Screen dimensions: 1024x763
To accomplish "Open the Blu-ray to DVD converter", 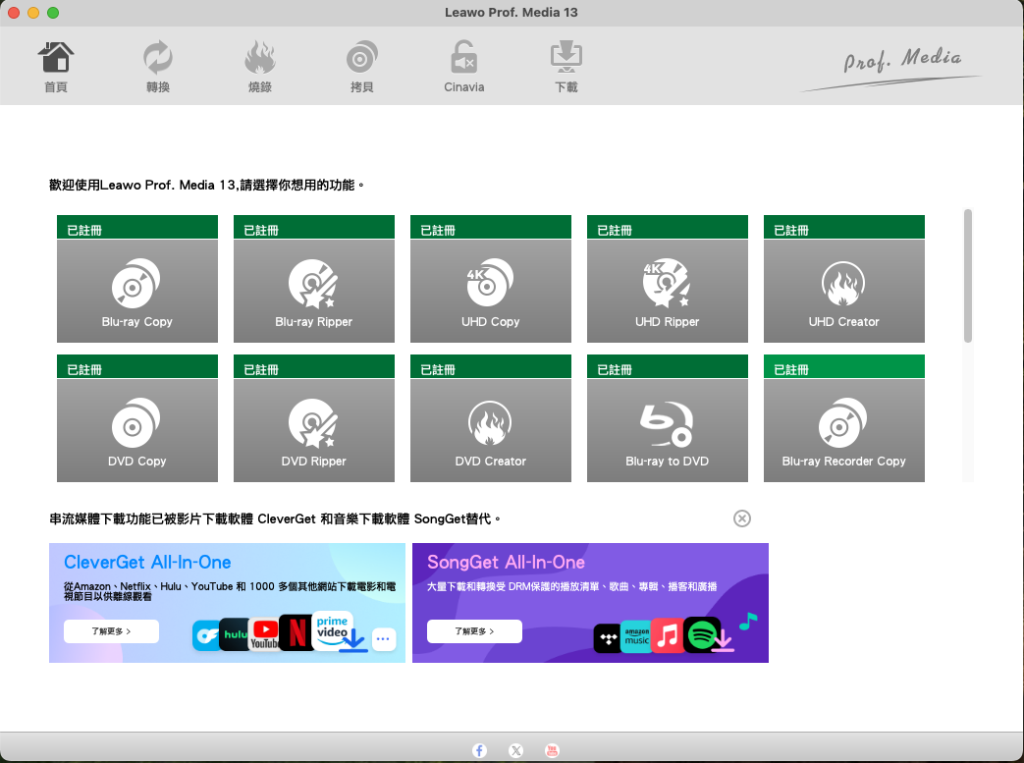I will tap(667, 428).
